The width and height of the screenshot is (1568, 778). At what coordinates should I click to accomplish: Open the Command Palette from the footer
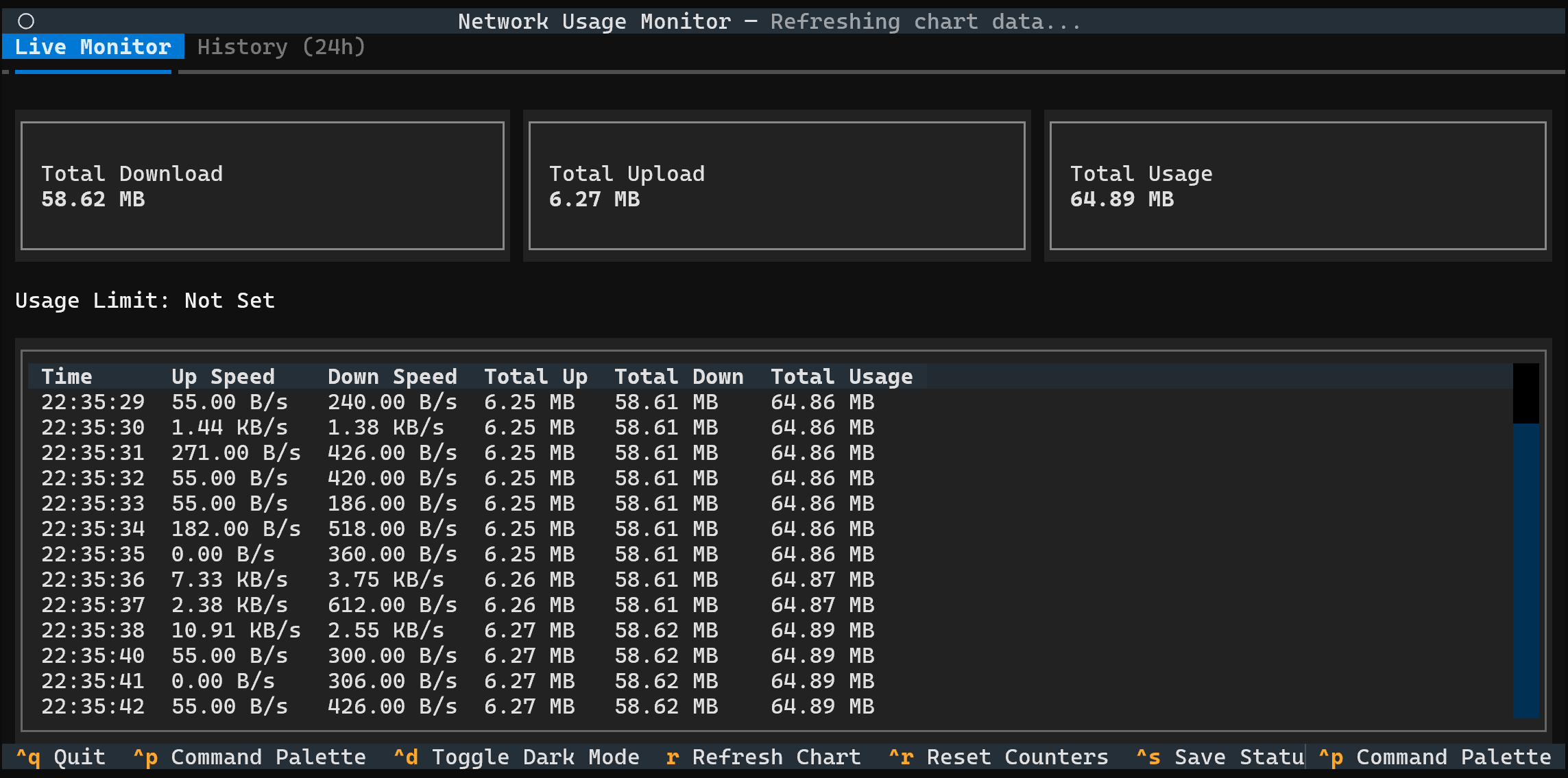(251, 757)
